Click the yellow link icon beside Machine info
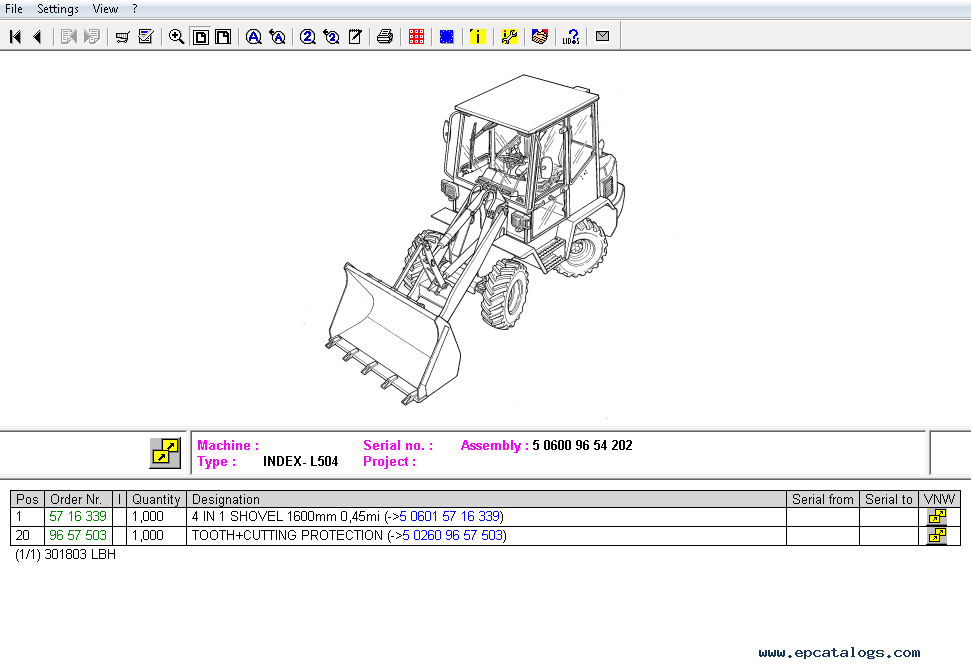Screen dimensions: 971x669 pos(165,453)
